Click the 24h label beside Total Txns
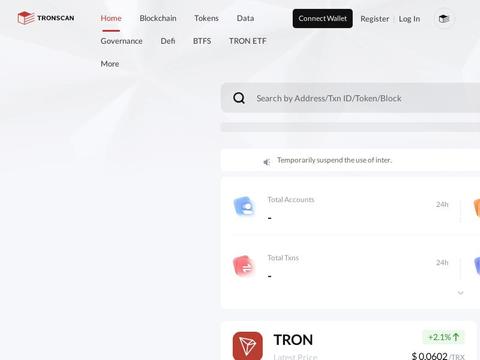This screenshot has width=480, height=360. point(442,263)
